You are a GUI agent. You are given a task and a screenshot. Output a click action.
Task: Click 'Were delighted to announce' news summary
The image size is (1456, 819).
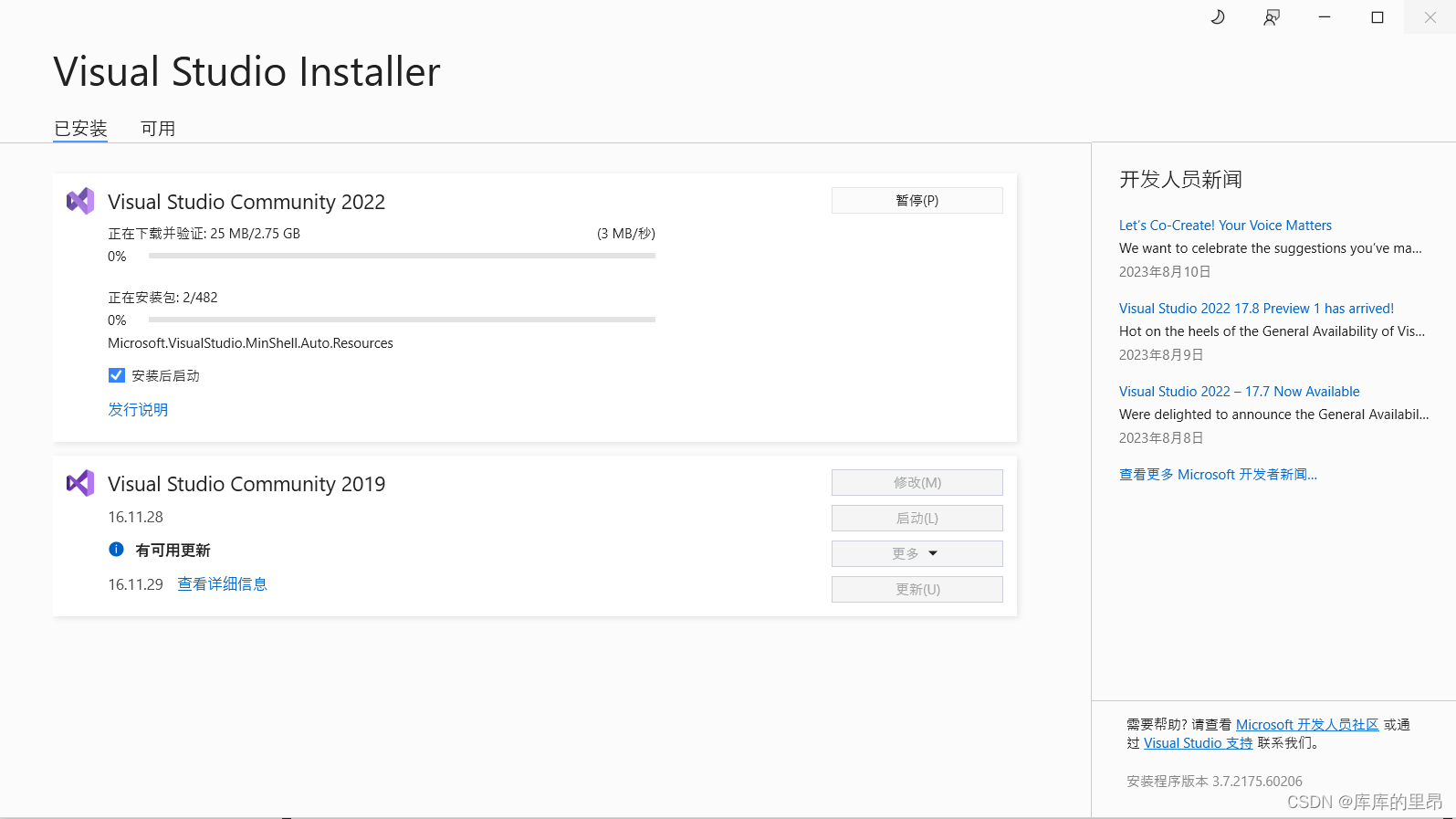point(1274,415)
